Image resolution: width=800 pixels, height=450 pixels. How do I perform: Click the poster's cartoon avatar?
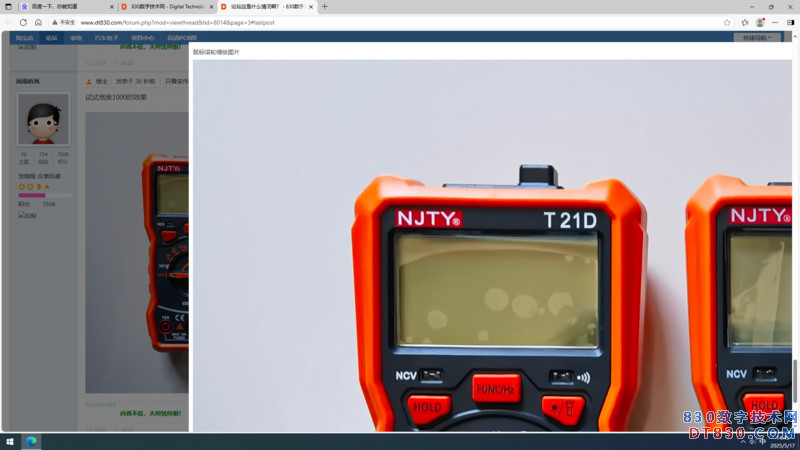(43, 120)
